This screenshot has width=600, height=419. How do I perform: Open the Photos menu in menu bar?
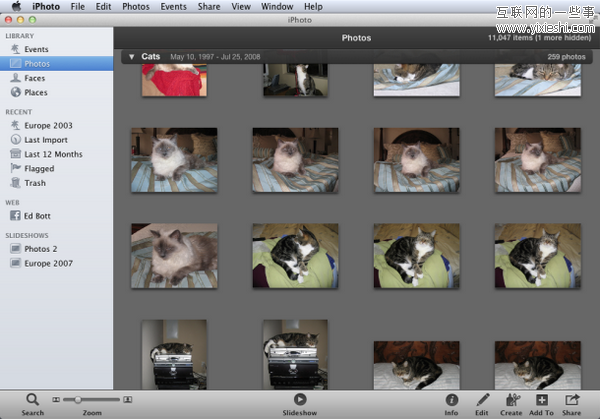(135, 7)
